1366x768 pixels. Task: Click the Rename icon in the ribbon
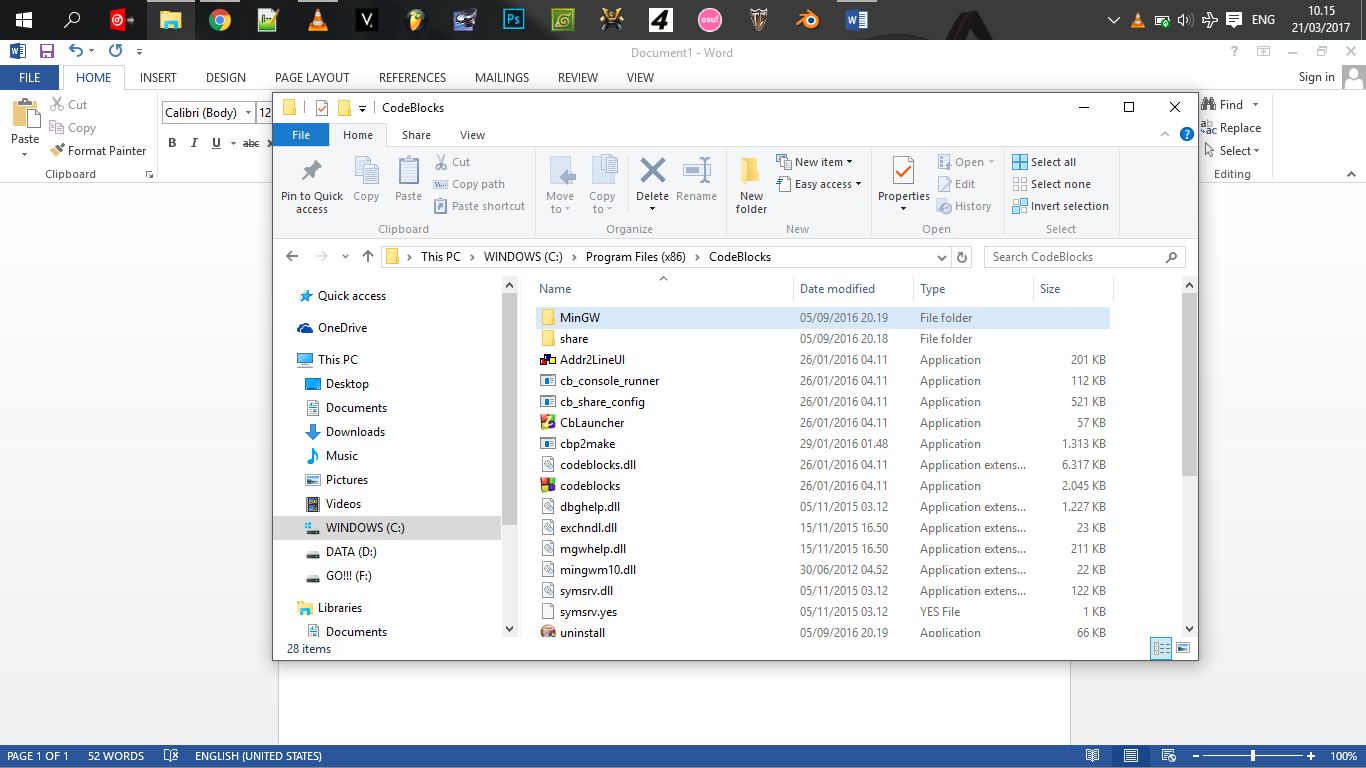pos(697,183)
